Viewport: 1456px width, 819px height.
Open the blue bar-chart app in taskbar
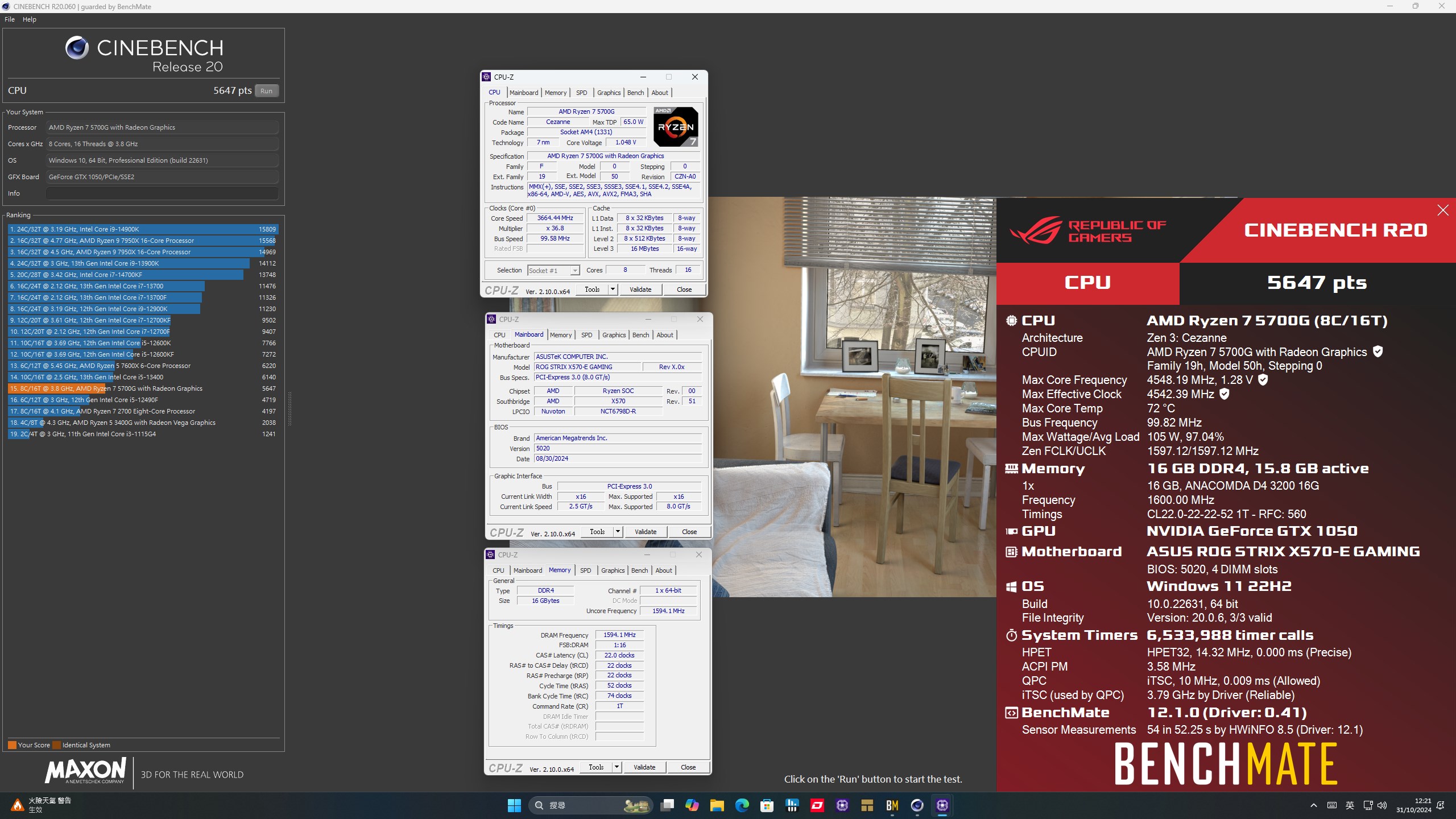pyautogui.click(x=792, y=805)
